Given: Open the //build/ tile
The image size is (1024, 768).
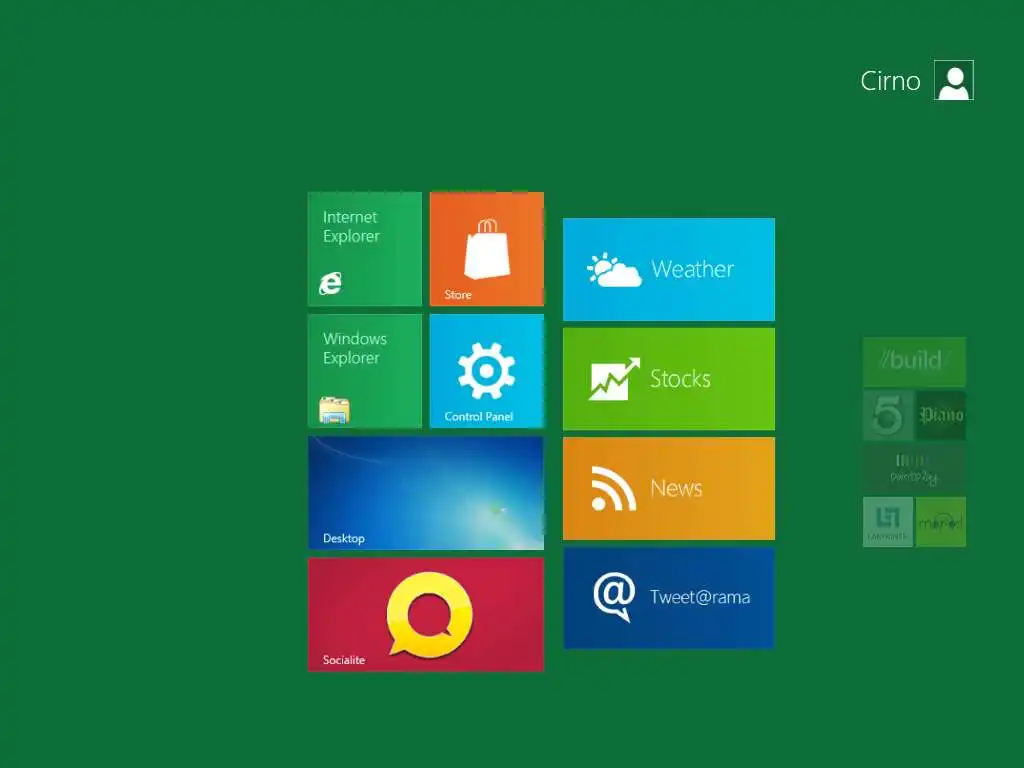Looking at the screenshot, I should (914, 362).
